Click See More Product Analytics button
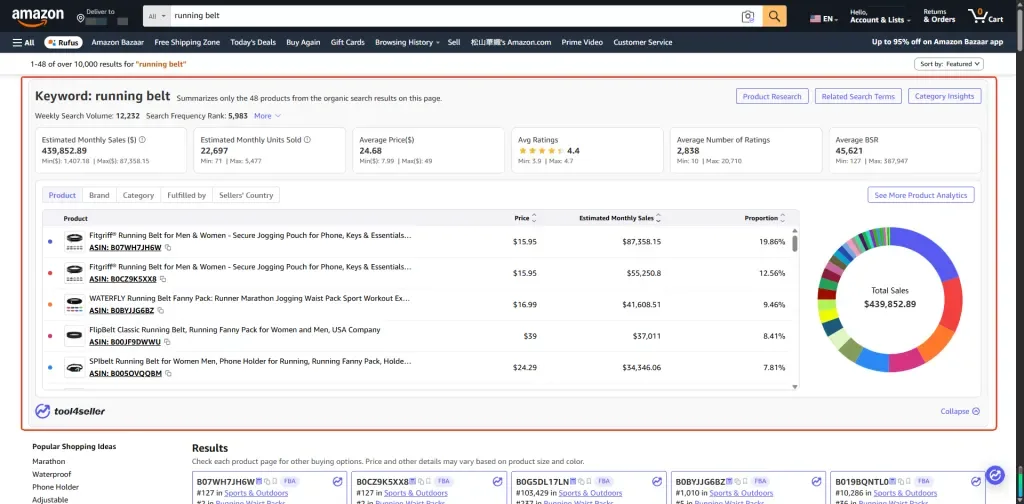The height and width of the screenshot is (504, 1024). coord(921,195)
